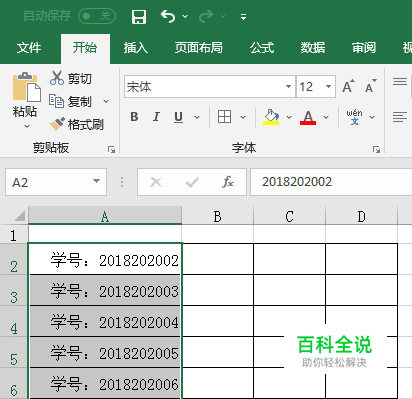Toggle Underline formatting

click(x=178, y=117)
